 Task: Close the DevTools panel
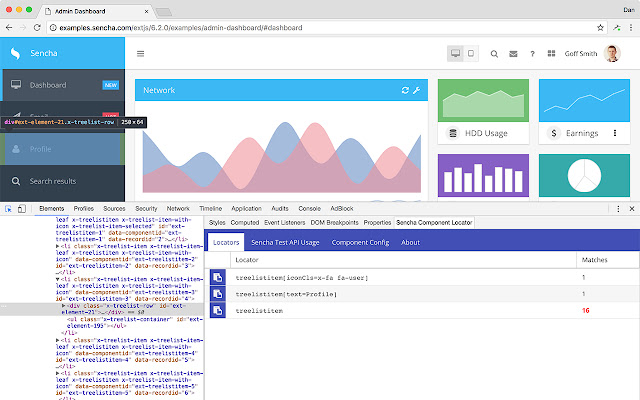click(632, 209)
